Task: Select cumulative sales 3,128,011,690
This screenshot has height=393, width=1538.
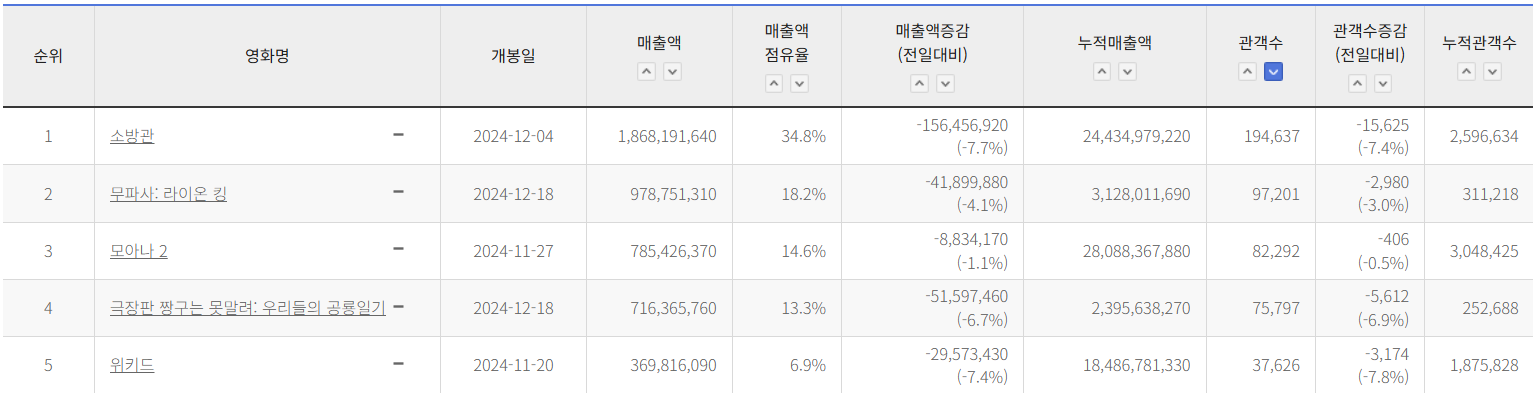Action: (1141, 194)
